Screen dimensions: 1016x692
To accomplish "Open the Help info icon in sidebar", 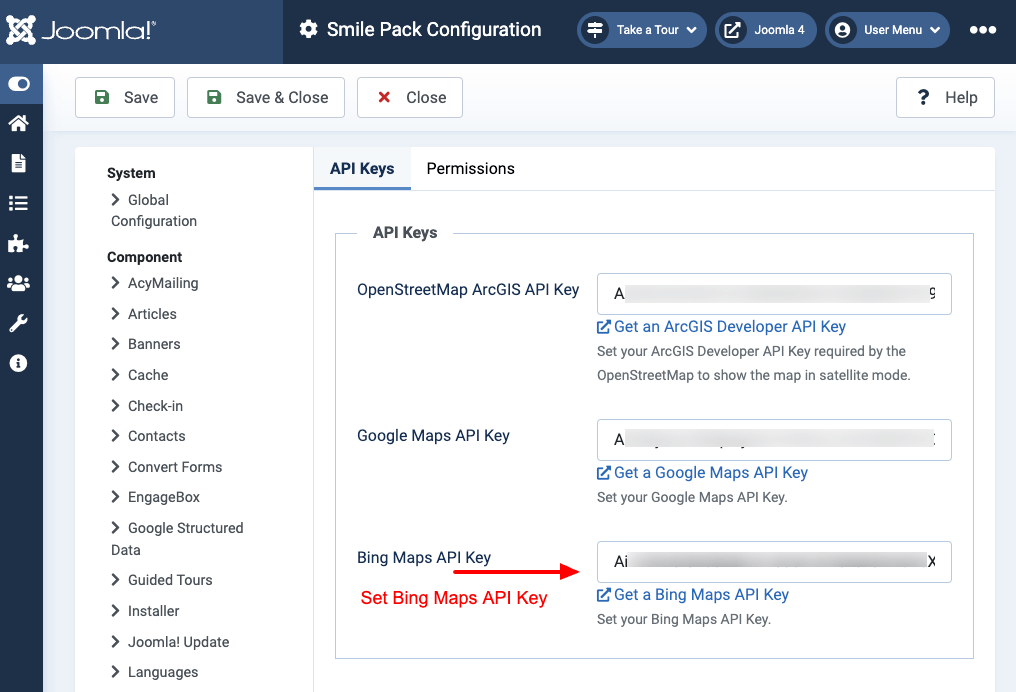I will point(18,363).
